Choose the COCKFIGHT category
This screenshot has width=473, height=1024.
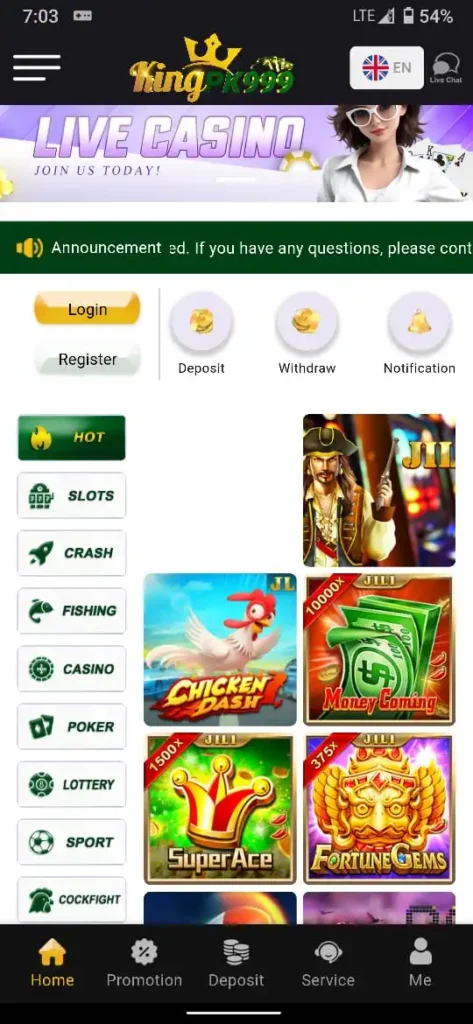(x=71, y=900)
